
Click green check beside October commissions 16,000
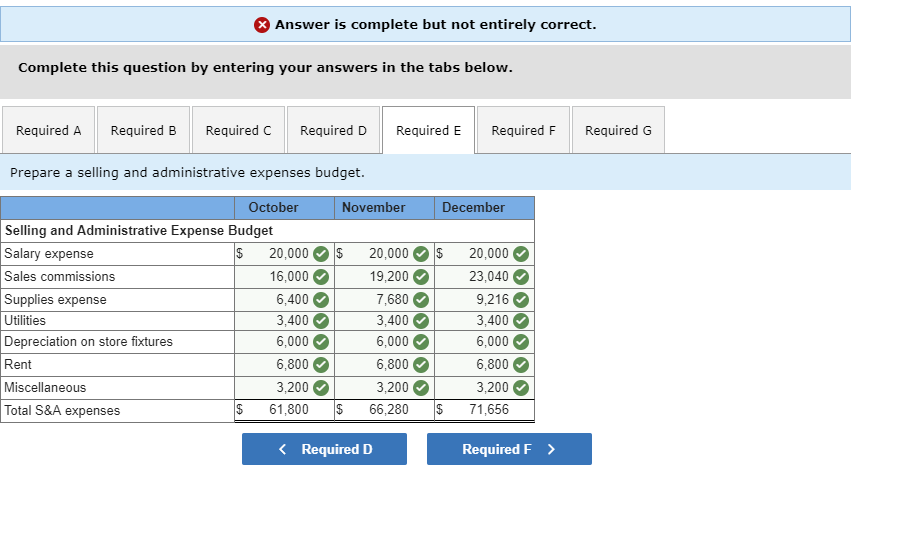click(x=321, y=277)
